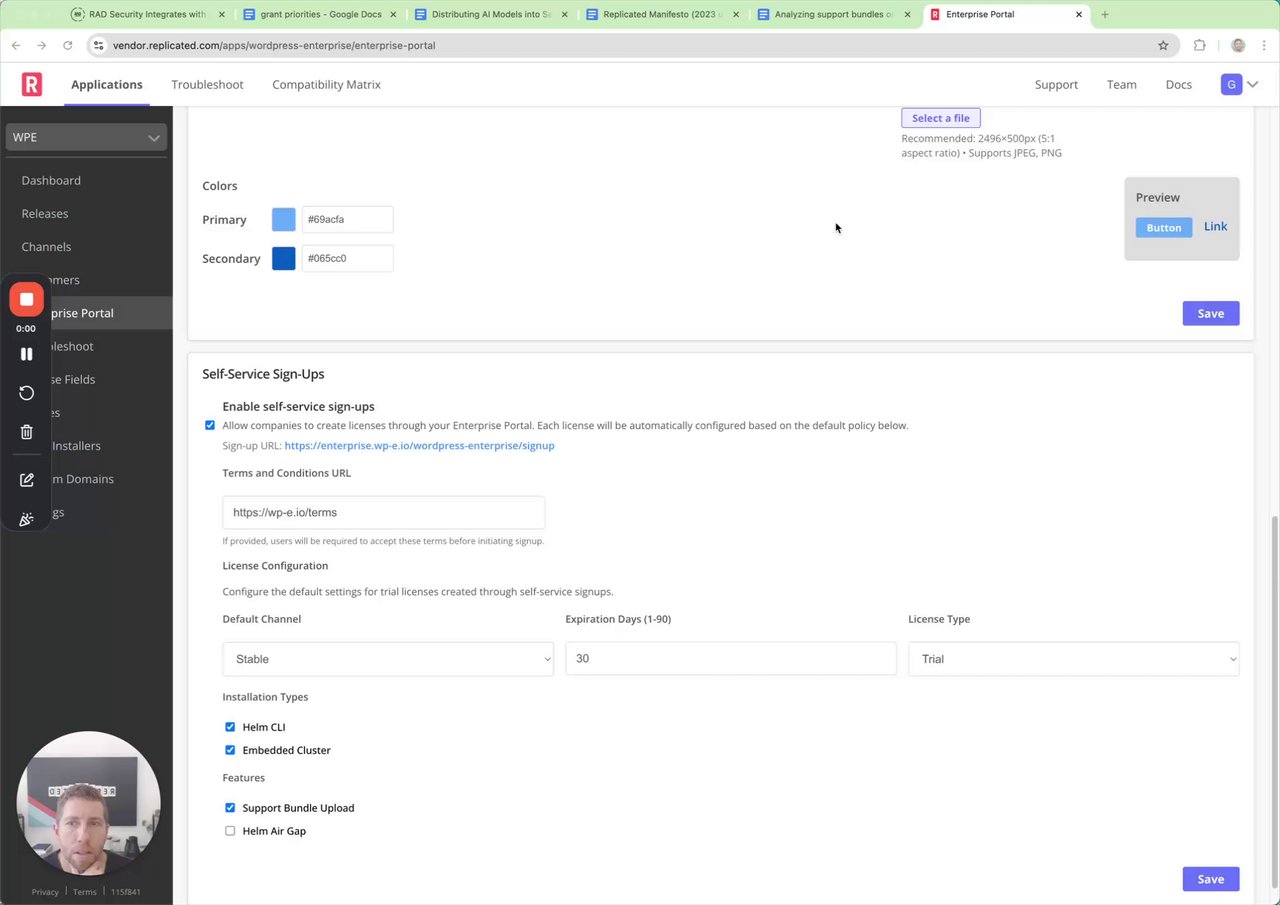This screenshot has width=1280, height=905.
Task: Uncheck Embedded Cluster installation type
Action: point(230,750)
